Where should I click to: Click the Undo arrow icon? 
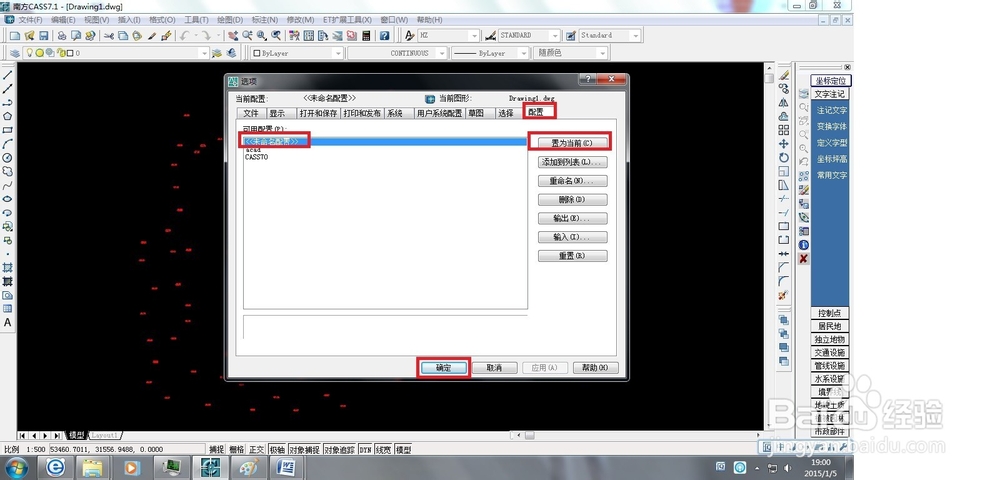(184, 36)
